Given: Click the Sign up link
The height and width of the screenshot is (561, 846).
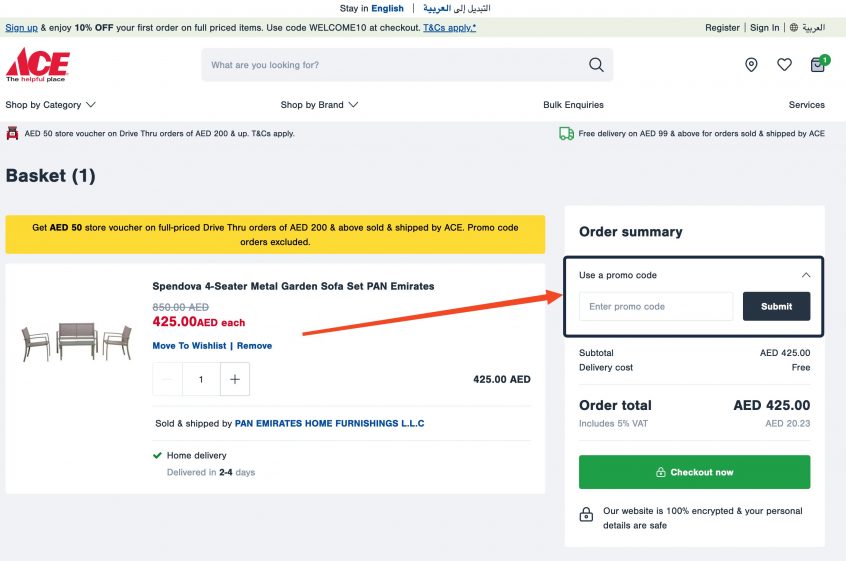Looking at the screenshot, I should (22, 28).
